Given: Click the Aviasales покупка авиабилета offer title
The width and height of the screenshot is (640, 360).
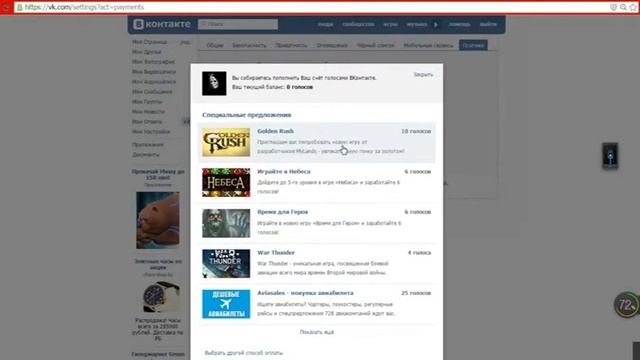Looking at the screenshot, I should (305, 293).
